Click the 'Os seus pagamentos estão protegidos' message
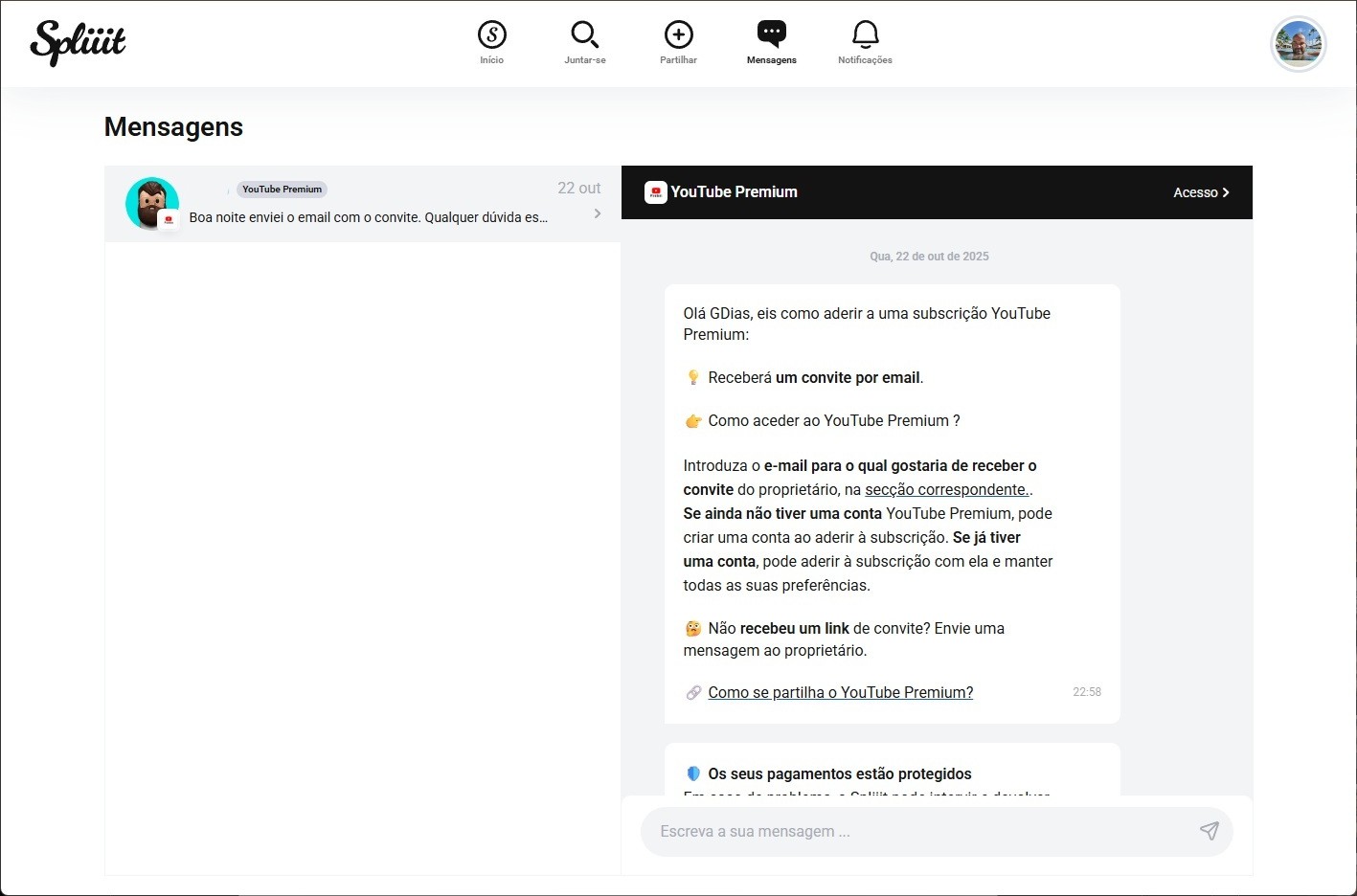 pos(839,773)
